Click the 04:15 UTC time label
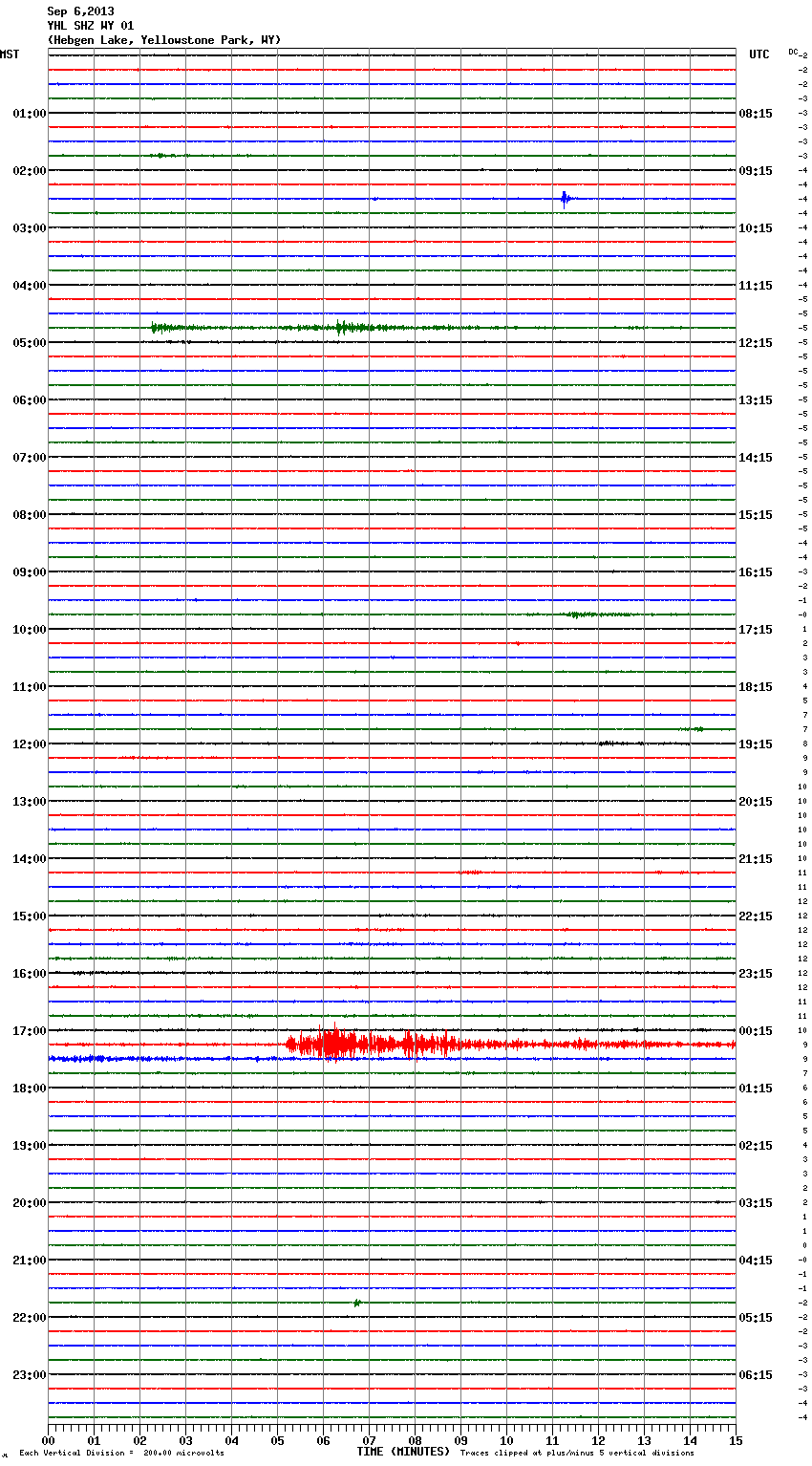 click(x=756, y=1261)
